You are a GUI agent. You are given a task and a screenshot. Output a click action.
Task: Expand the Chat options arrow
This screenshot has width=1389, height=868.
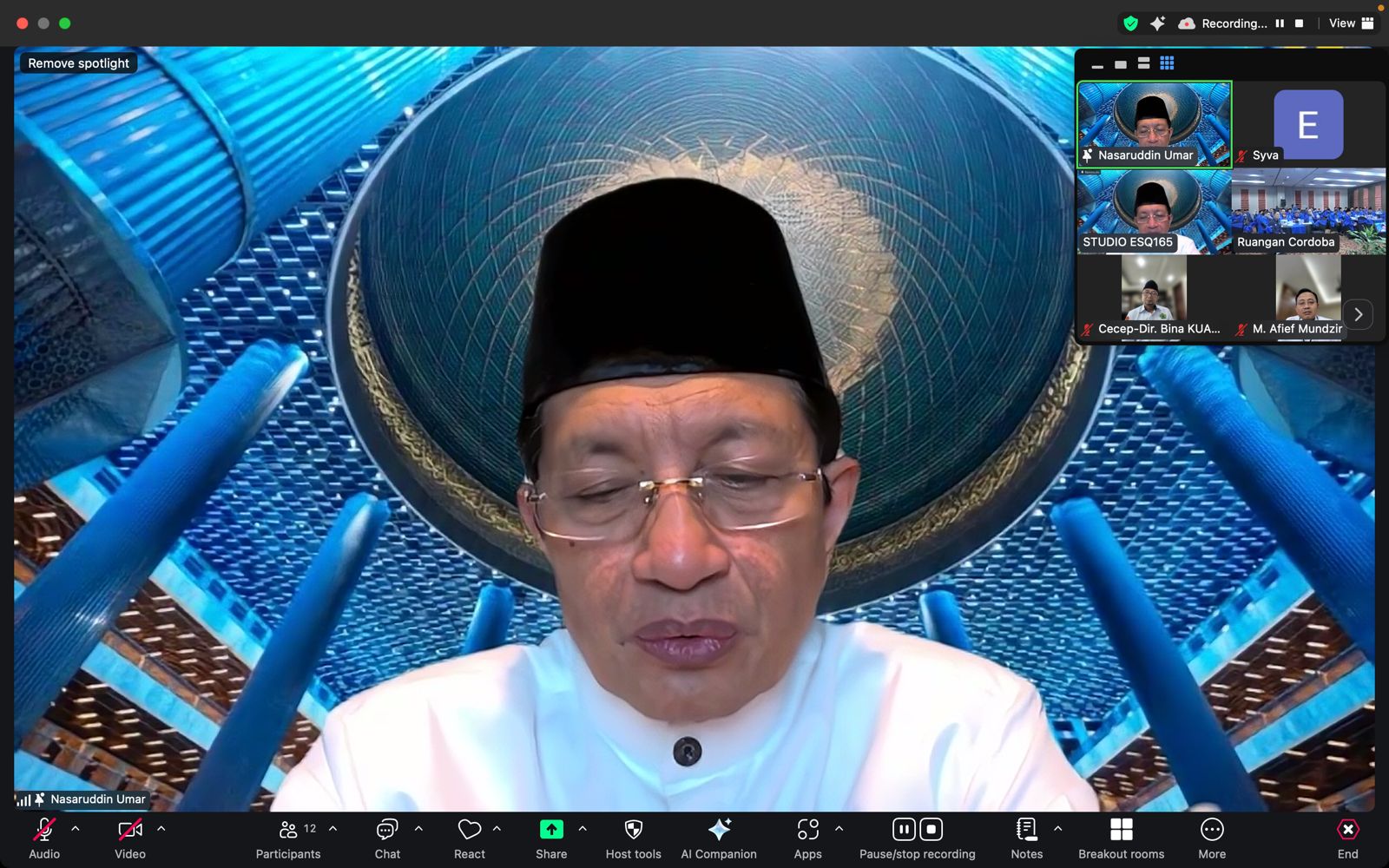point(418,829)
